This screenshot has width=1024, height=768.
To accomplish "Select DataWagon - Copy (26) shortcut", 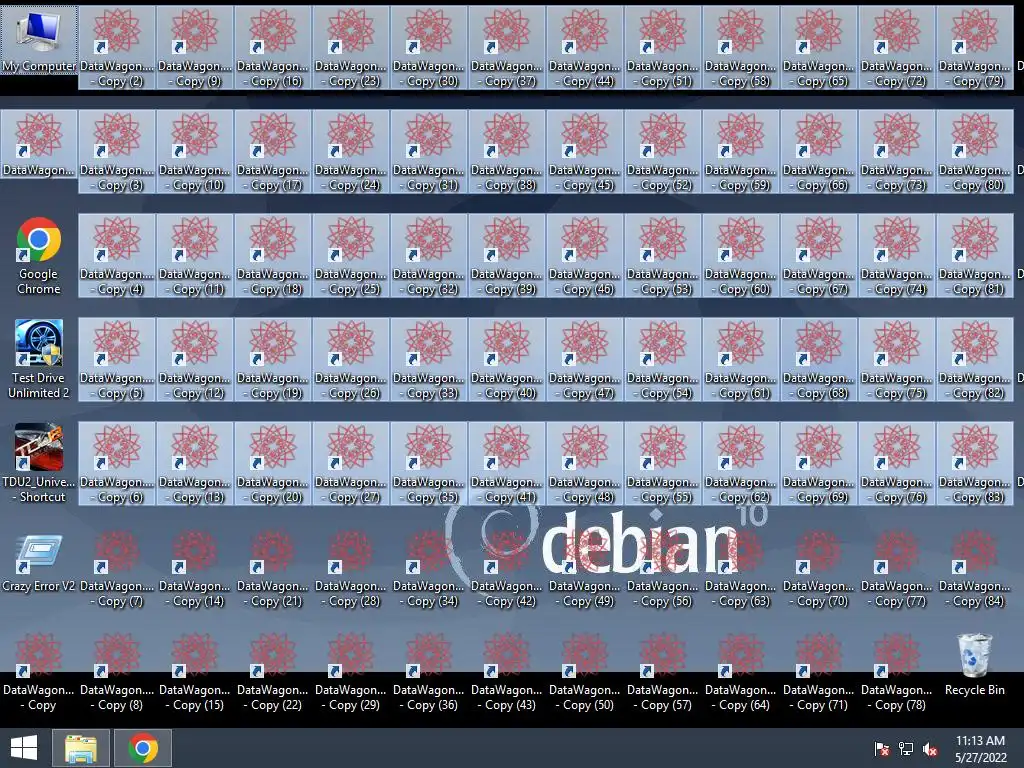I will [x=351, y=360].
